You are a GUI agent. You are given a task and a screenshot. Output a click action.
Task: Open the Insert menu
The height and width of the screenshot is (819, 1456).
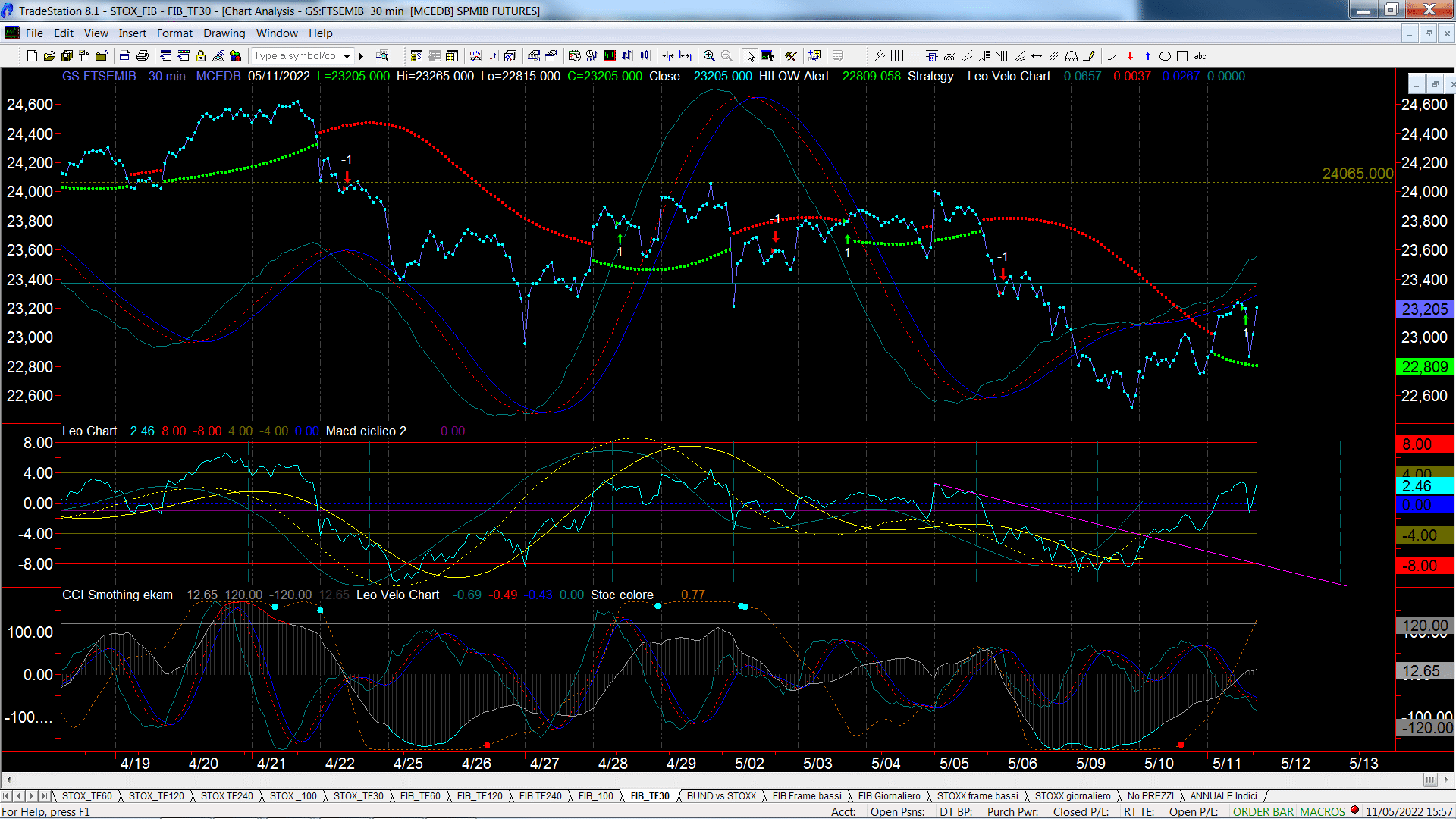coord(133,33)
